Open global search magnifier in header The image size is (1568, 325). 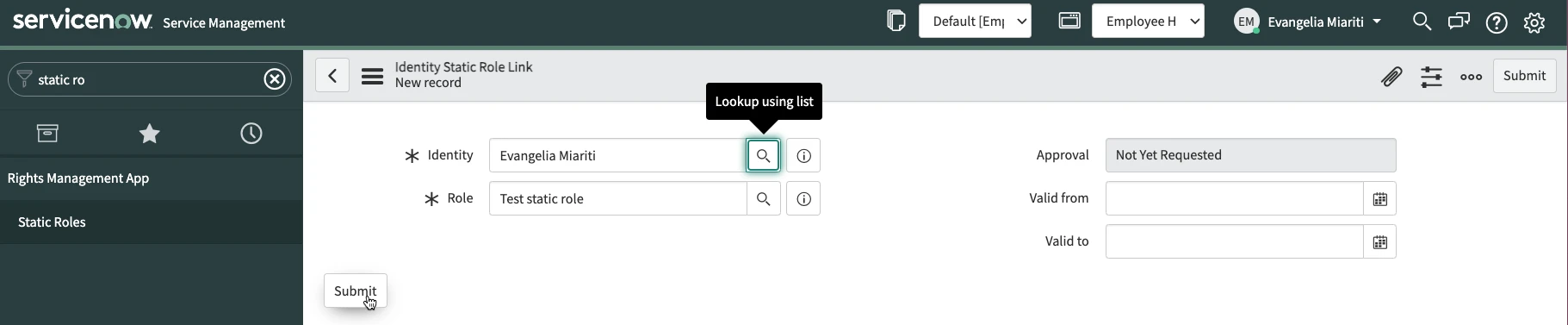[x=1422, y=22]
